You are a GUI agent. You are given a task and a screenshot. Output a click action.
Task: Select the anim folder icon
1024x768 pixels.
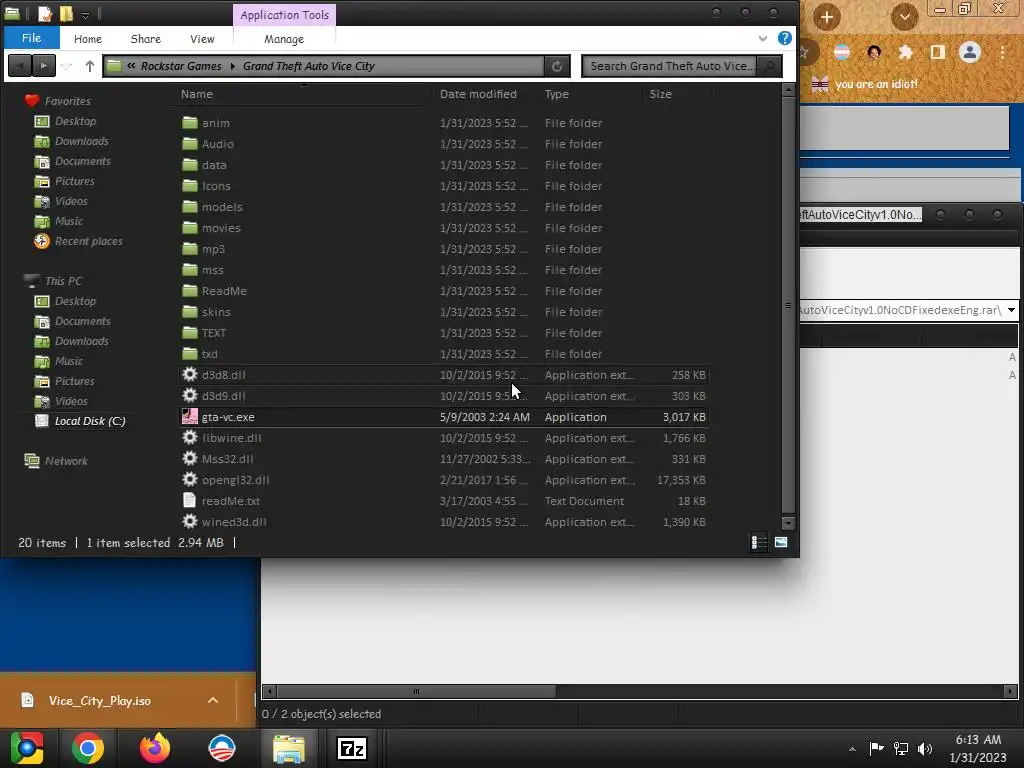click(x=189, y=123)
